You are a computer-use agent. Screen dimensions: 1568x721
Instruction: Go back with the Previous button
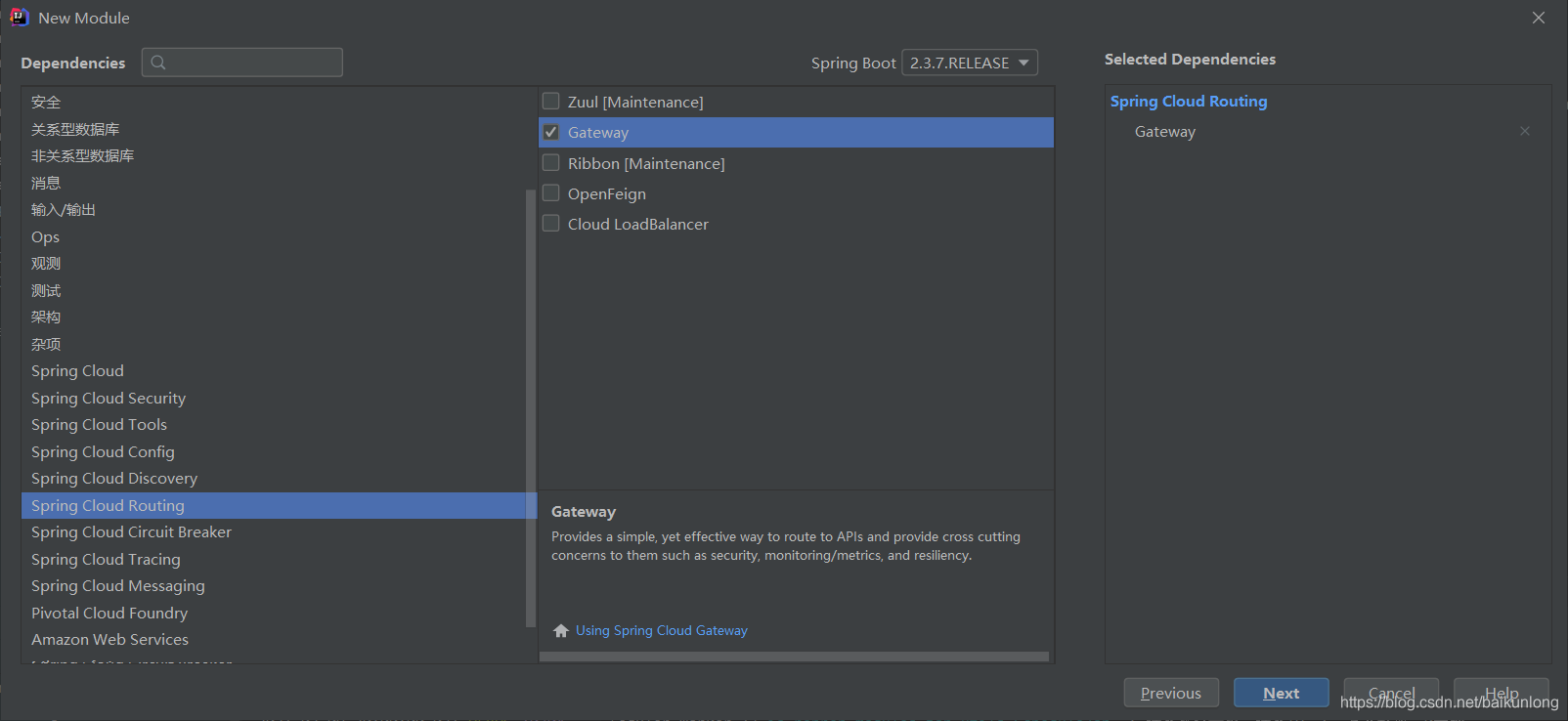click(x=1171, y=693)
